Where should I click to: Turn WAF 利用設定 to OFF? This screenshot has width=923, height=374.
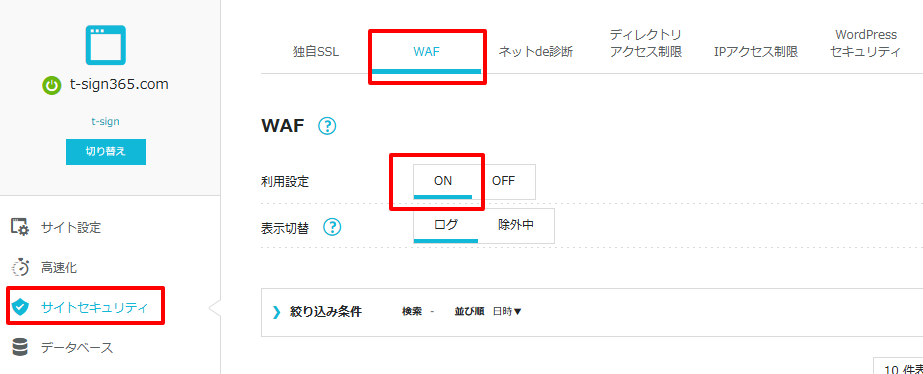(503, 181)
